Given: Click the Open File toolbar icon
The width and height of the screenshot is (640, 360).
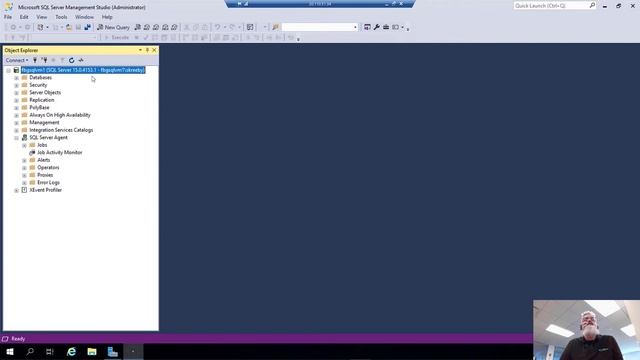Looking at the screenshot, I should point(69,27).
